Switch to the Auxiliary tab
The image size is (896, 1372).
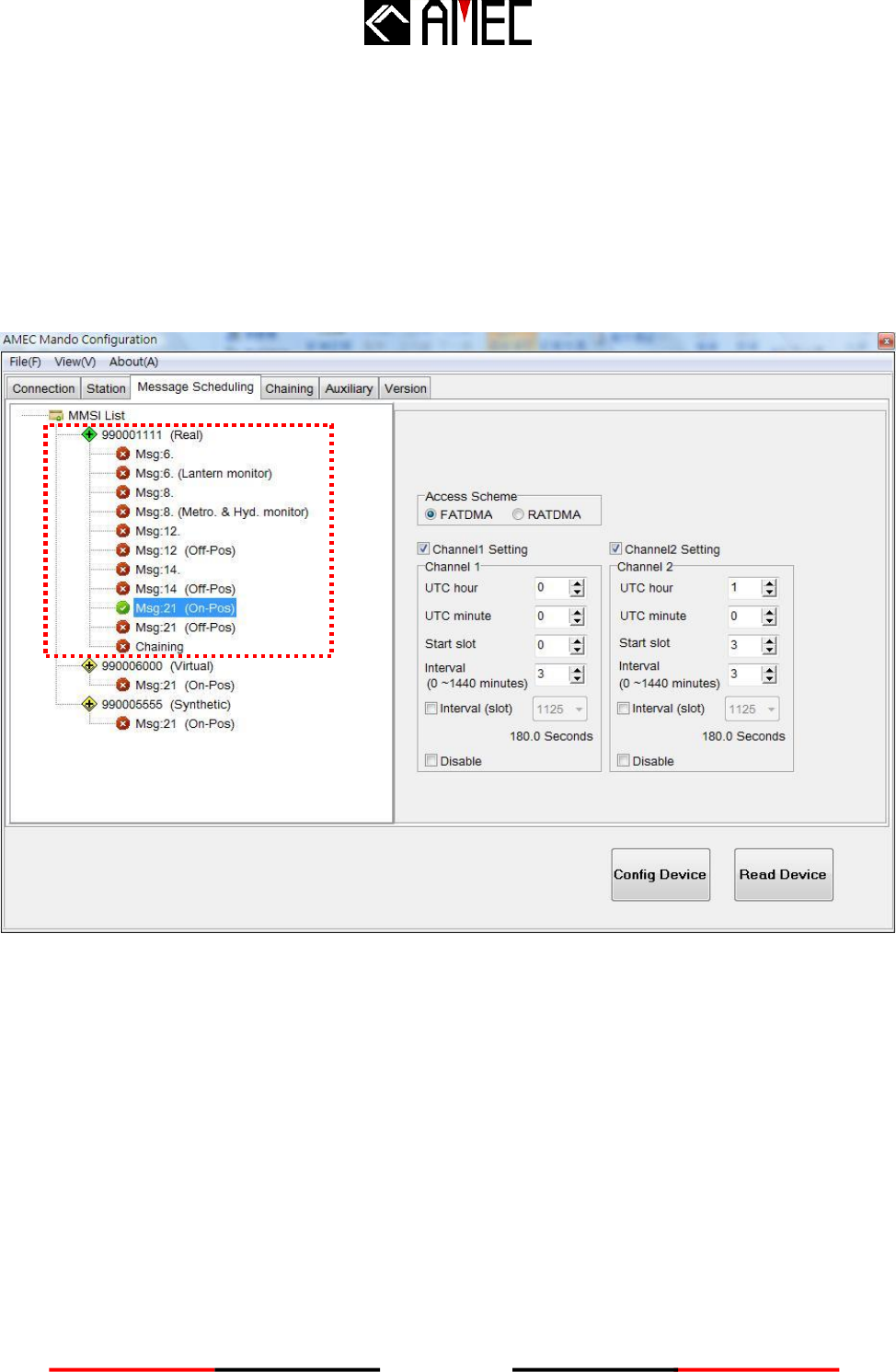pyautogui.click(x=349, y=388)
